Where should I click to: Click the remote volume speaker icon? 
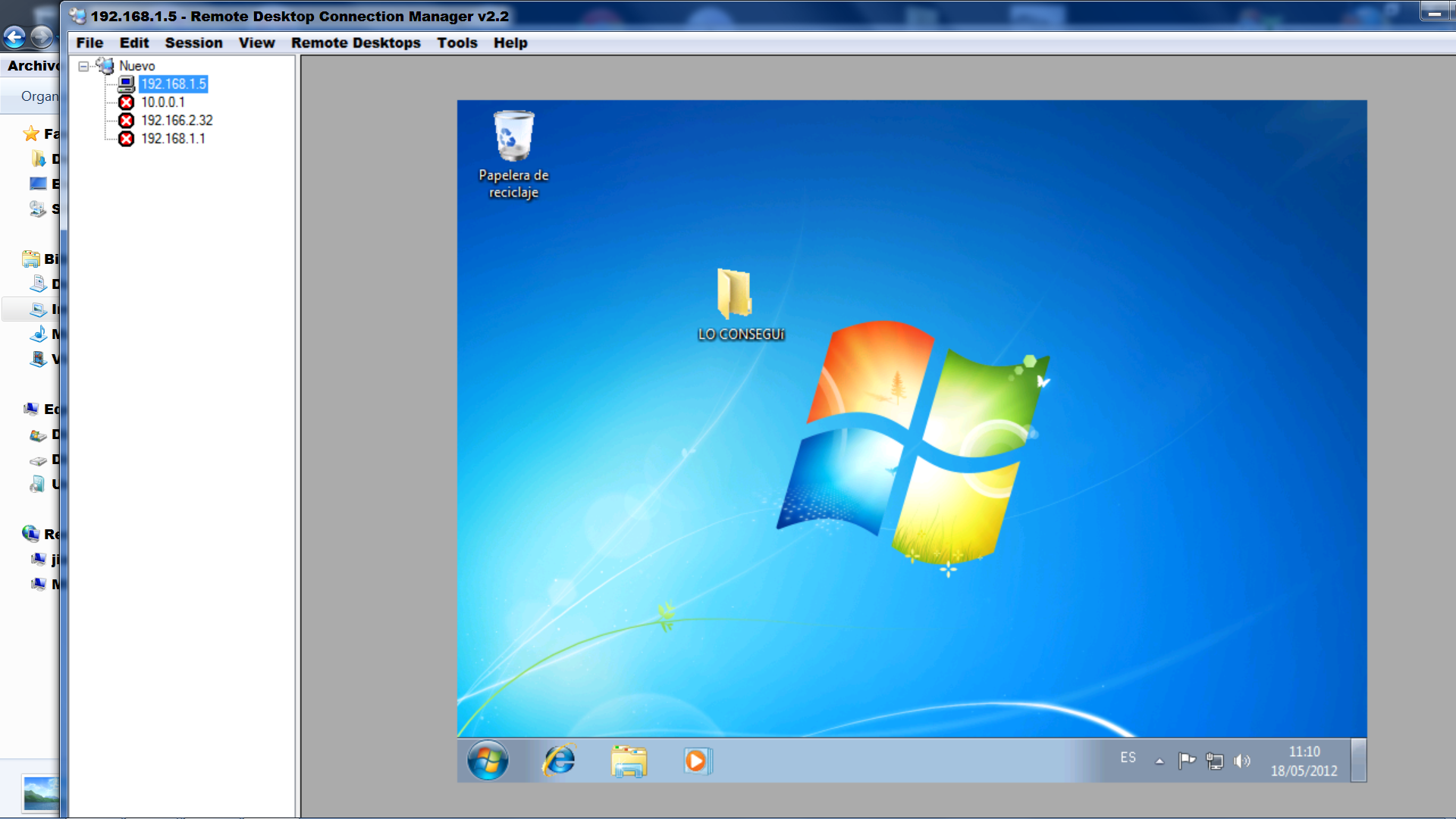point(1241,761)
